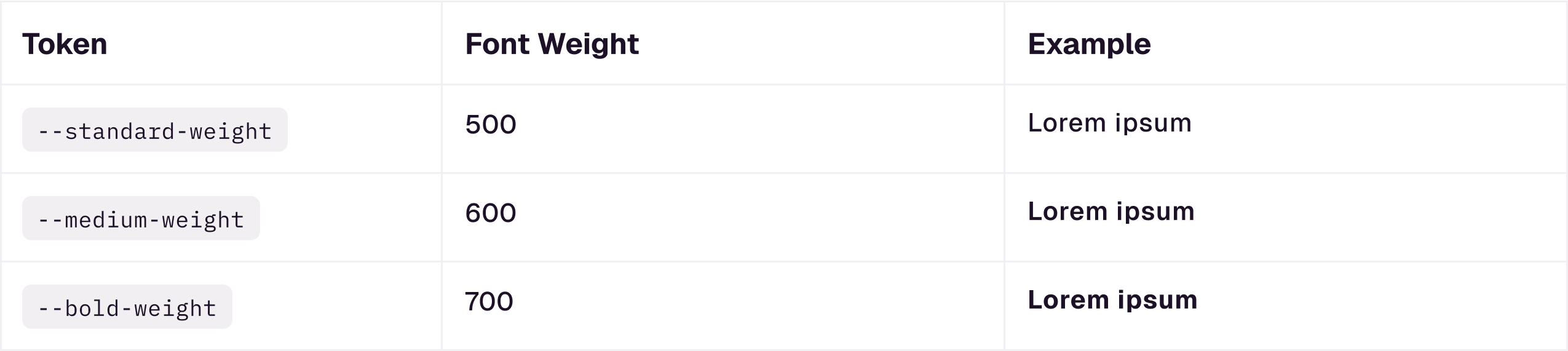The width and height of the screenshot is (1568, 351).
Task: Select the 700 font weight value
Action: [x=489, y=301]
